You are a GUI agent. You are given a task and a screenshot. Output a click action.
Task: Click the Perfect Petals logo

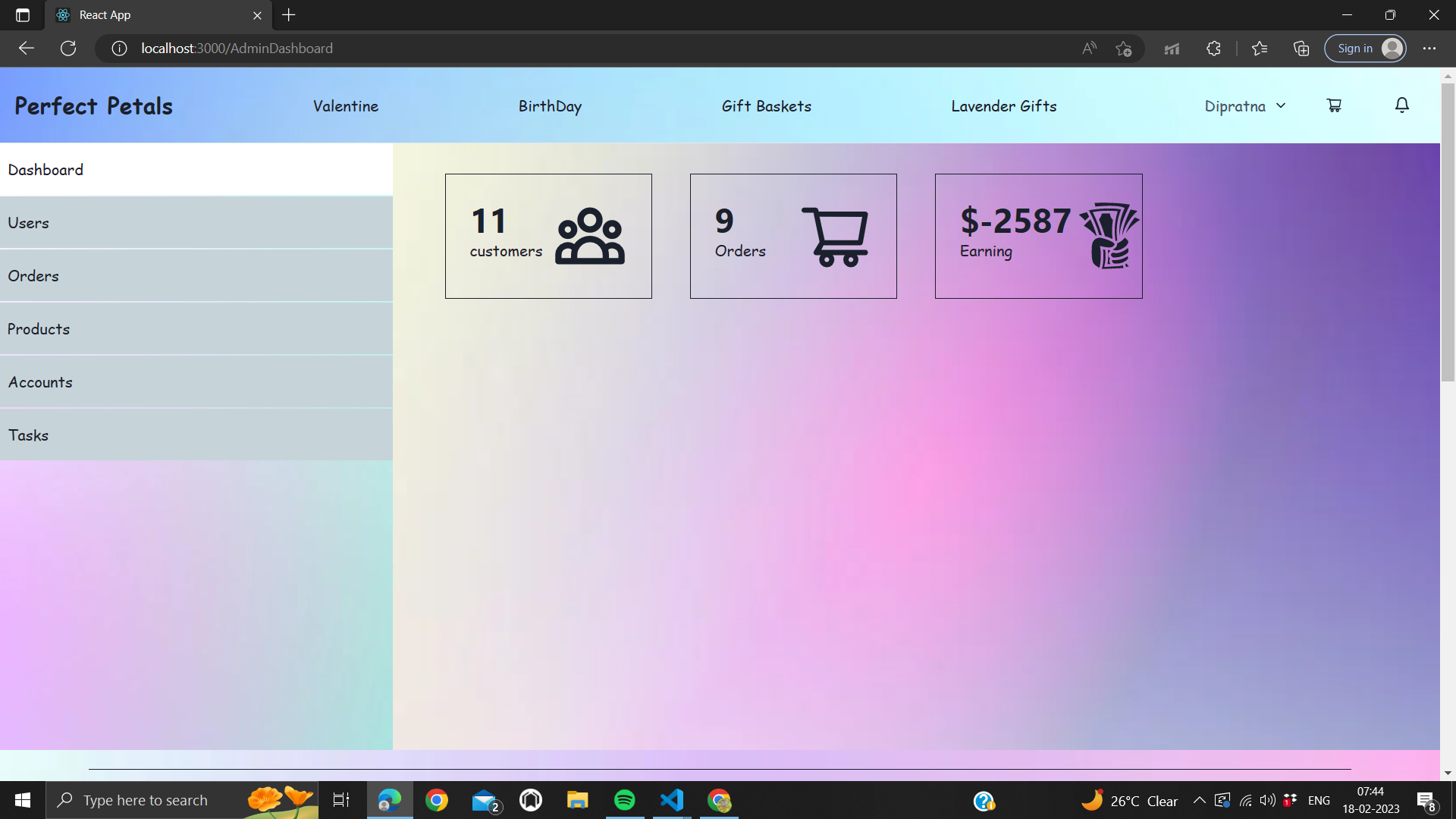(x=93, y=106)
